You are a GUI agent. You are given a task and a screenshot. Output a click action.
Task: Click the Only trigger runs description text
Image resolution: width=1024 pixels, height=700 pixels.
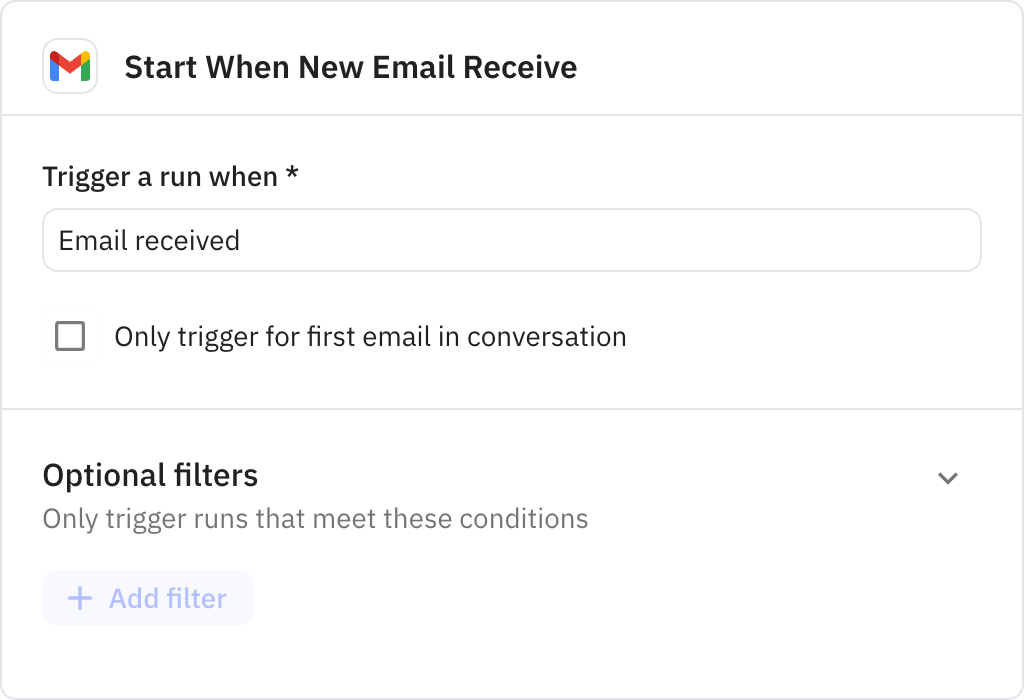pyautogui.click(x=314, y=519)
